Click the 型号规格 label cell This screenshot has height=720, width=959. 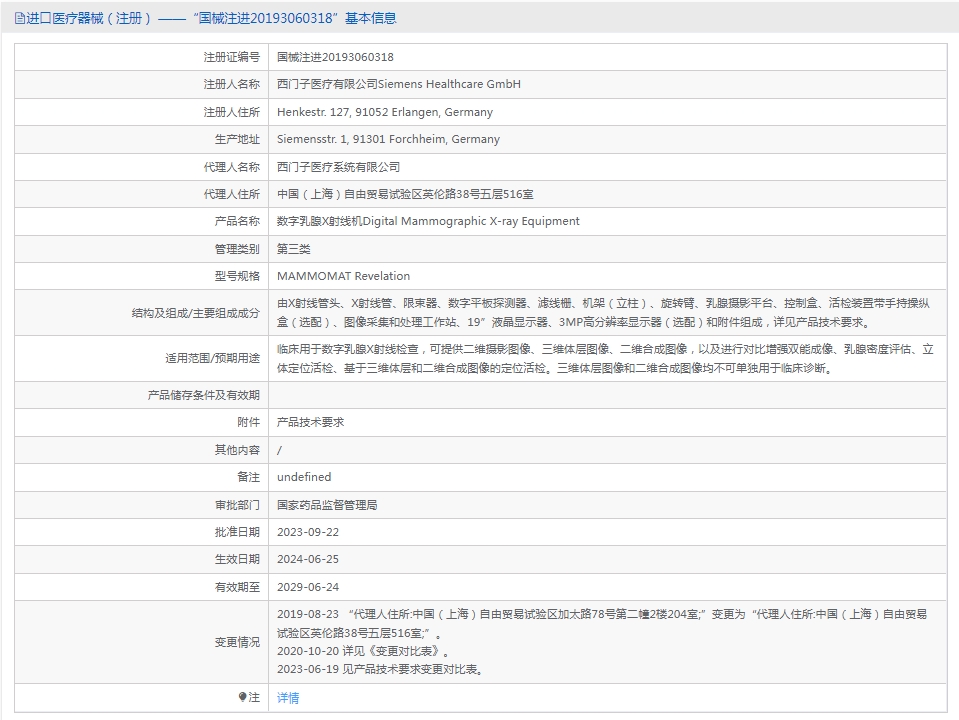pyautogui.click(x=141, y=276)
